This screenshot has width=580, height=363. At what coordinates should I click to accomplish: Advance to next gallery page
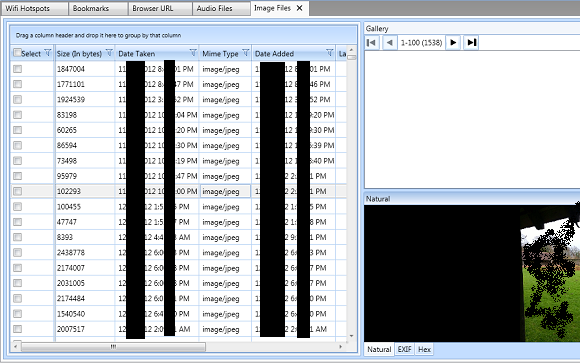[x=453, y=43]
